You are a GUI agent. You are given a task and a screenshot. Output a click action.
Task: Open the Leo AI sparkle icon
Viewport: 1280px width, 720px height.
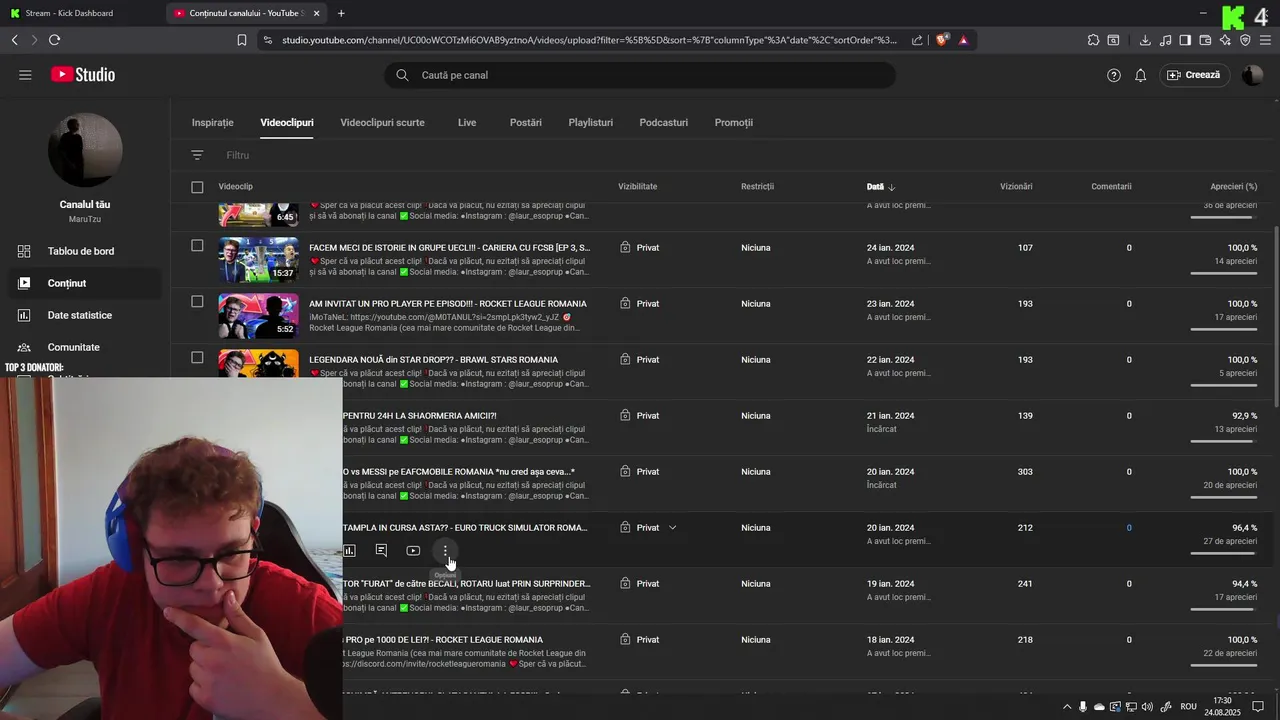point(1225,40)
